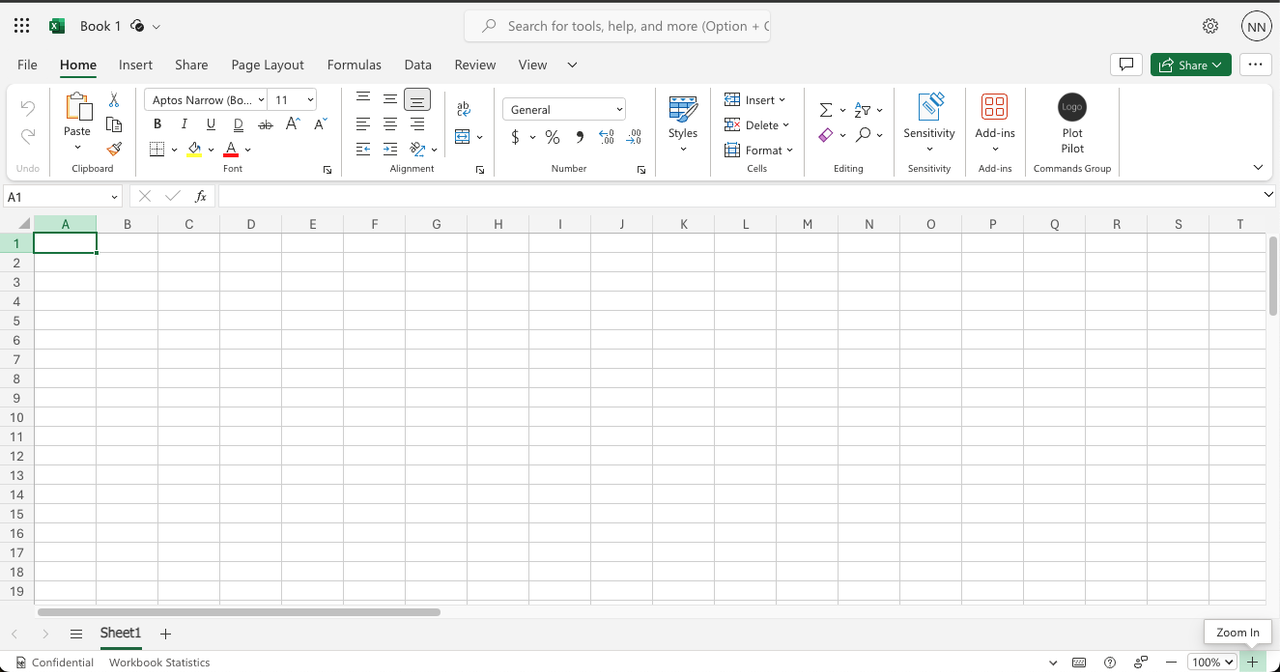1280x672 pixels.
Task: Click the AutoSum sigma icon
Action: click(826, 110)
